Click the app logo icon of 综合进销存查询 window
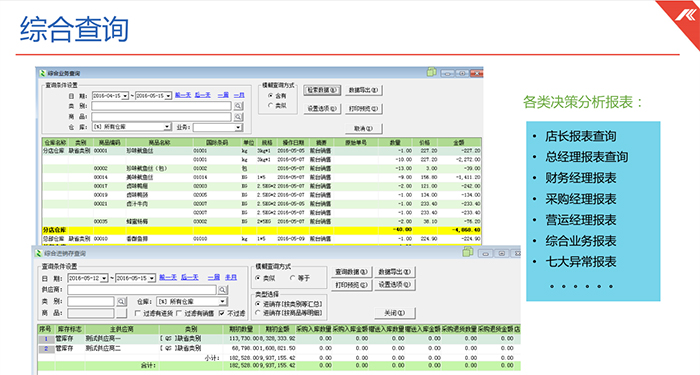 point(38,253)
